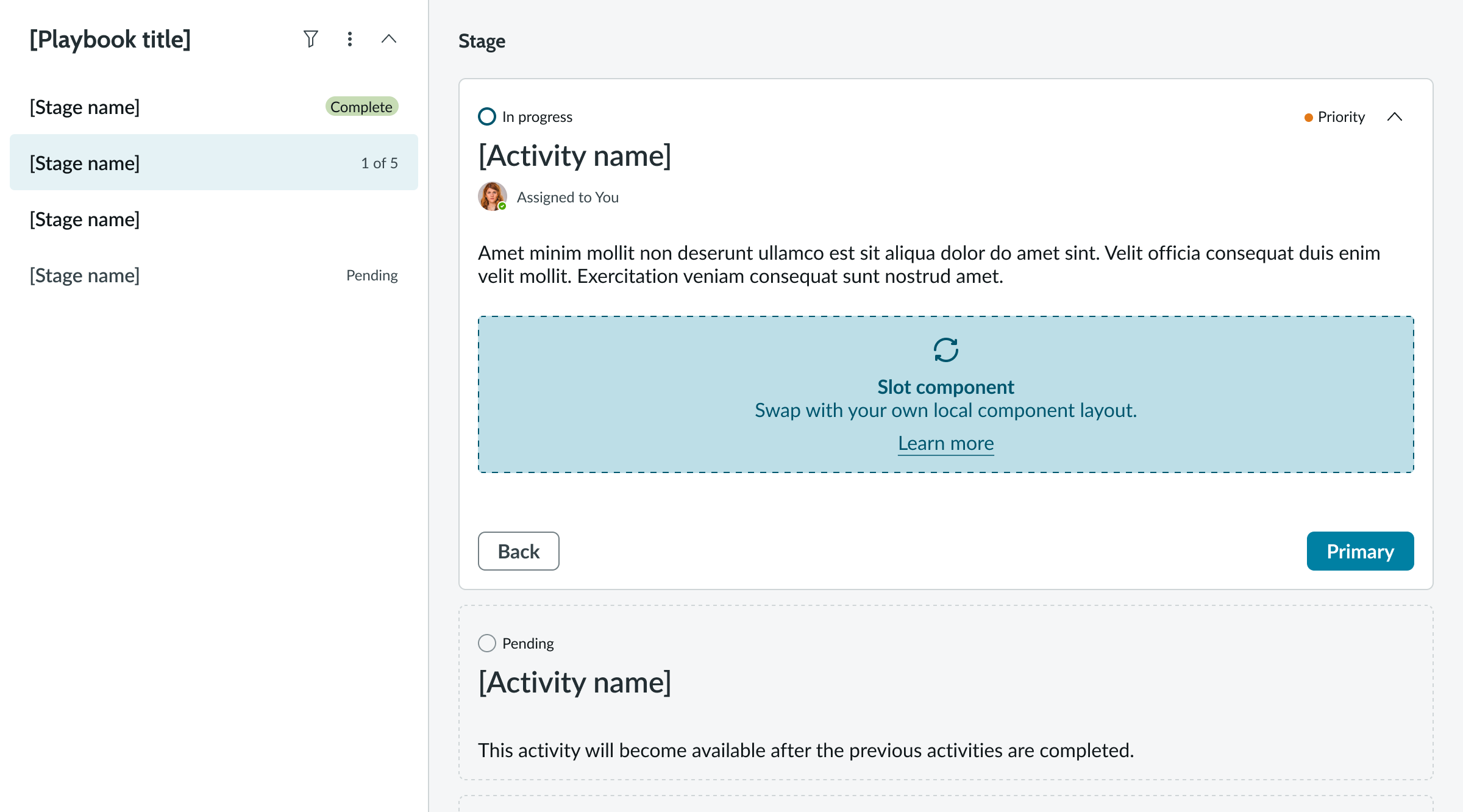
Task: Click the Assigned to You label
Action: 568,197
